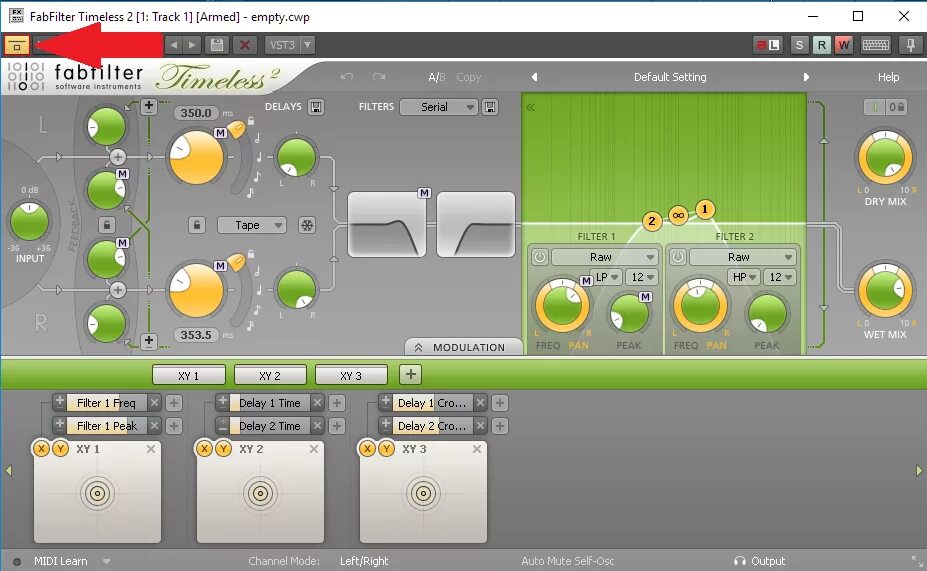Image resolution: width=927 pixels, height=571 pixels.
Task: Open Filter 1 slope 12 dropdown
Action: pyautogui.click(x=643, y=277)
